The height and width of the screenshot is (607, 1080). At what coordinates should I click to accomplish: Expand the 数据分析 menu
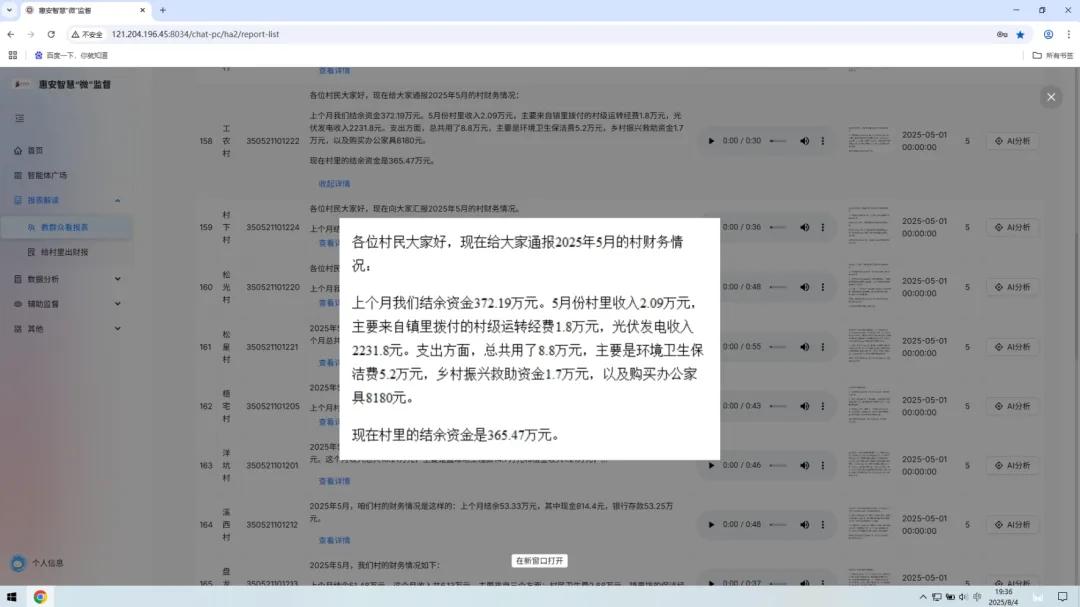(117, 279)
